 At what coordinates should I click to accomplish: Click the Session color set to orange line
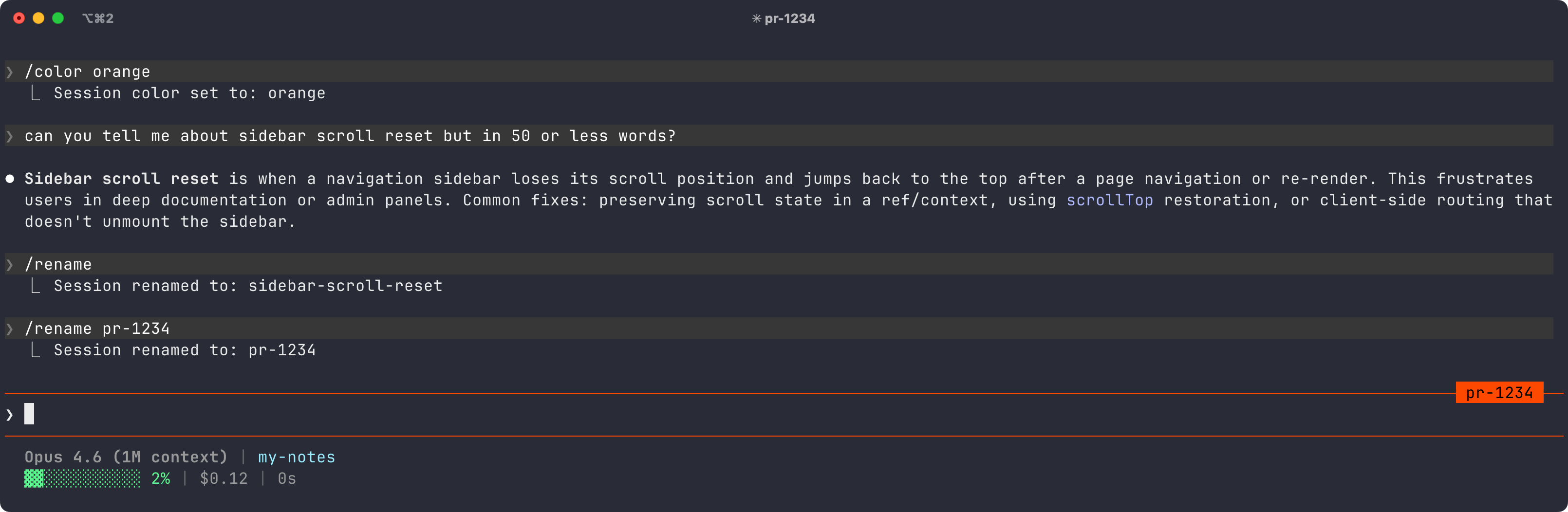tap(189, 93)
